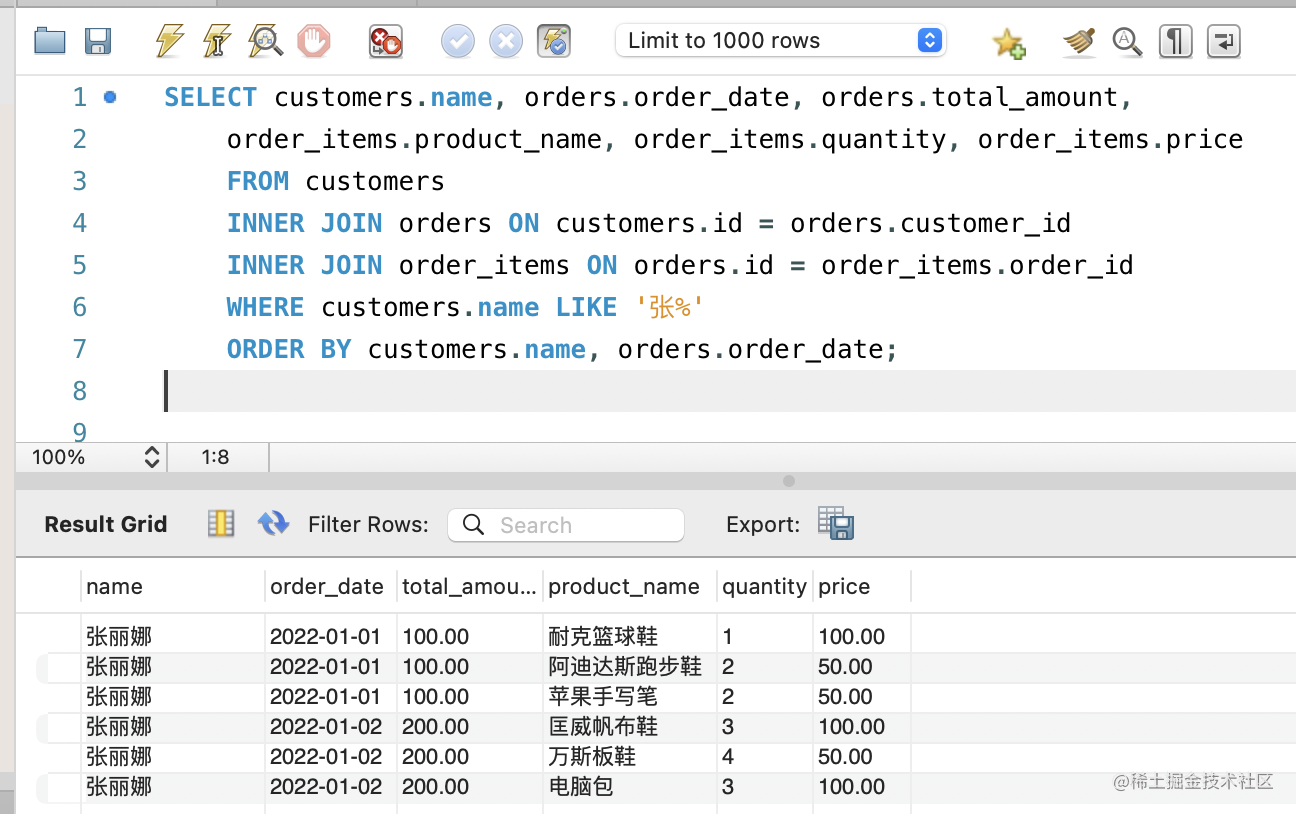This screenshot has height=814, width=1296.
Task: Export the recordset to file icon
Action: pyautogui.click(x=835, y=523)
